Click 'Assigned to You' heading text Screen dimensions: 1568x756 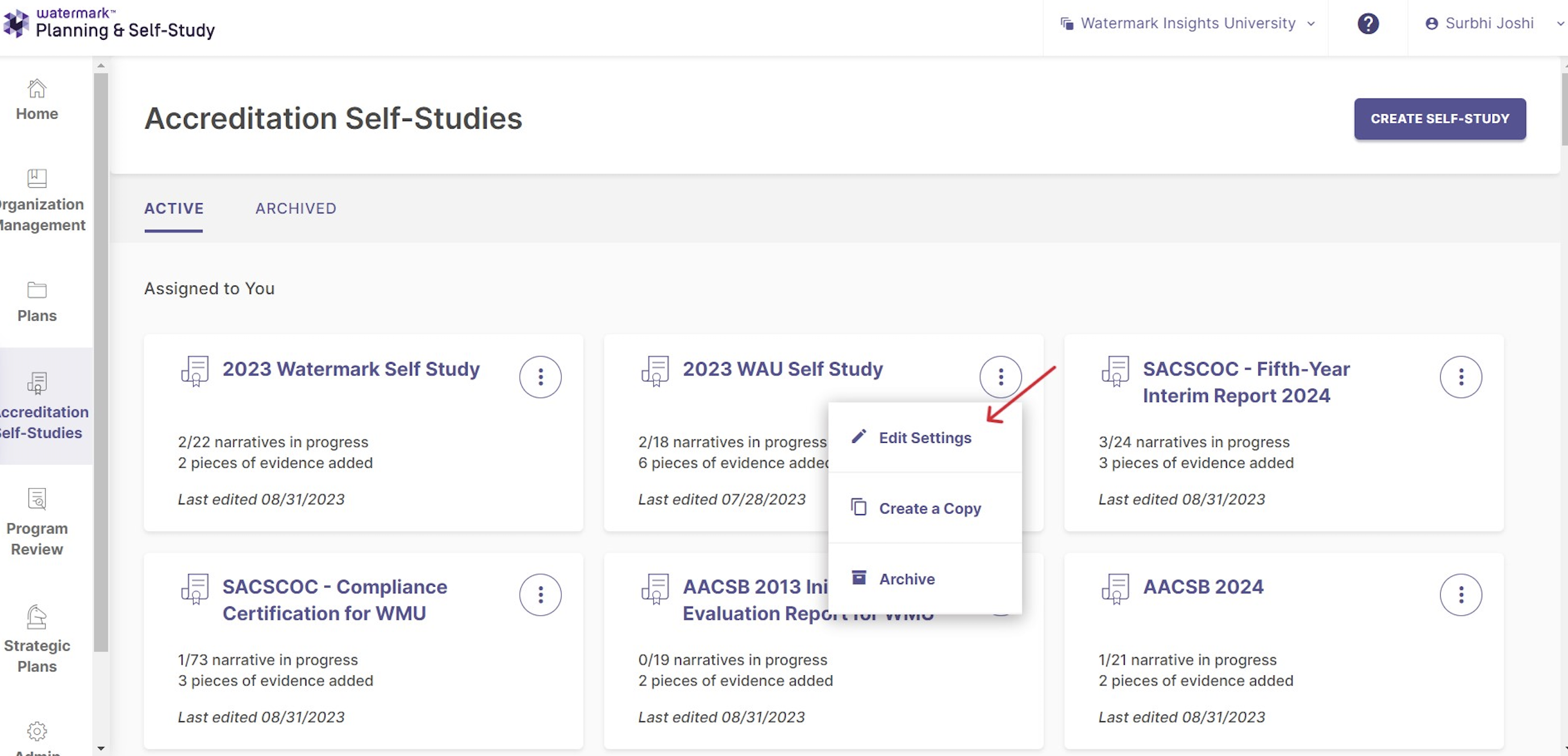210,288
